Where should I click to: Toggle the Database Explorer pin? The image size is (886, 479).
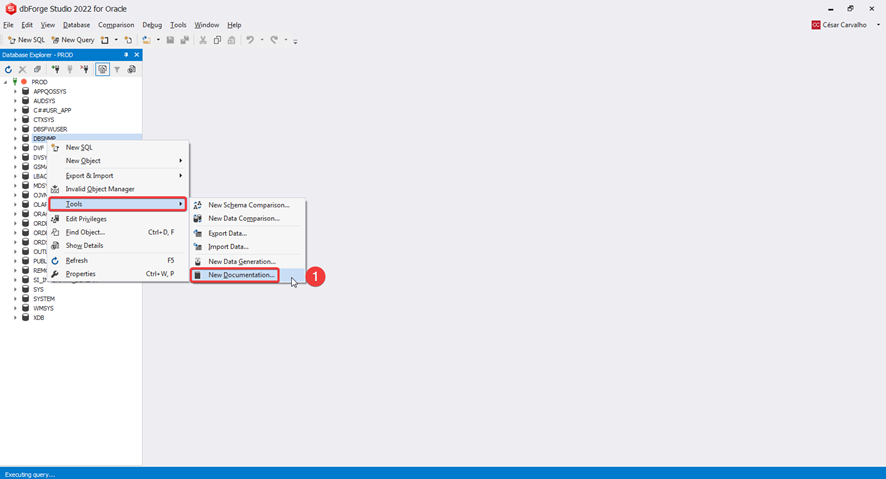(x=126, y=55)
